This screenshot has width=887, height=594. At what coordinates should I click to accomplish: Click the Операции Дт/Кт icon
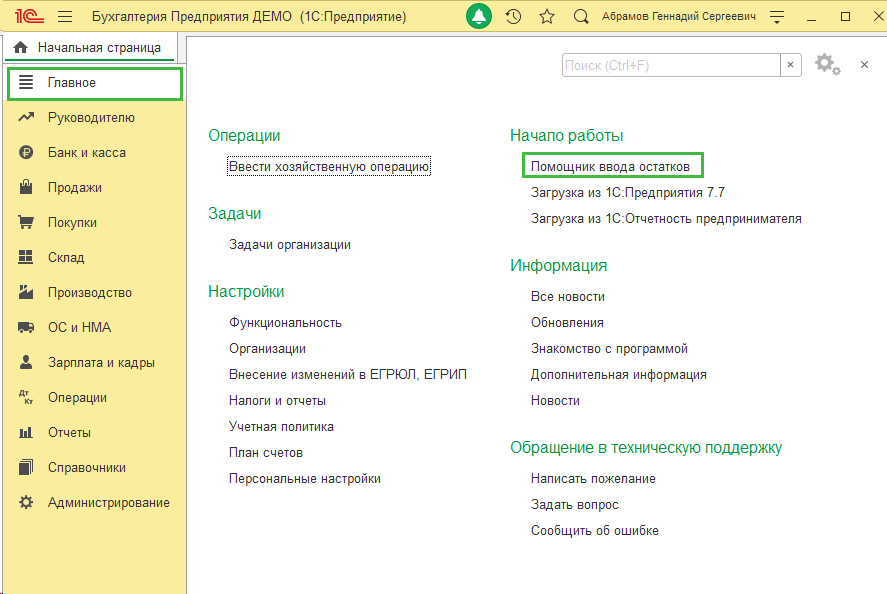(26, 397)
